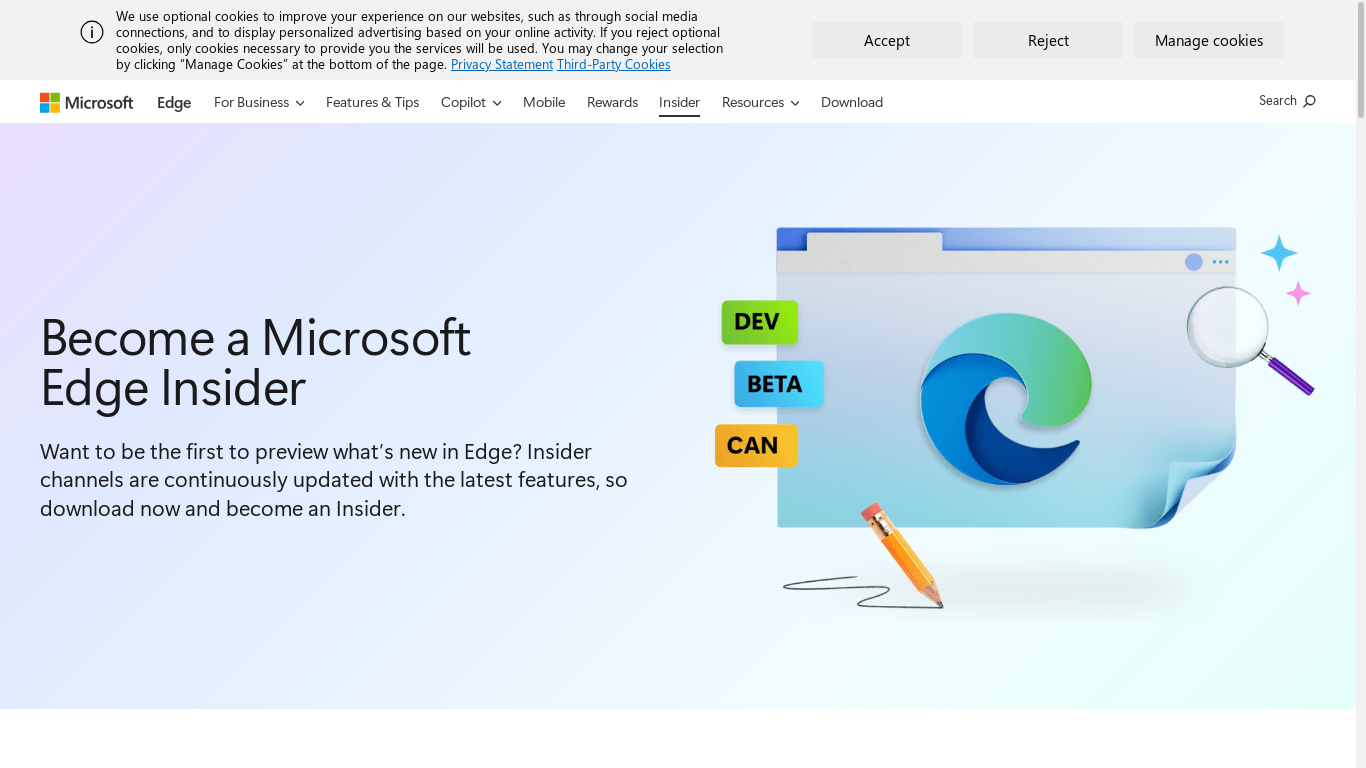This screenshot has height=768, width=1366.
Task: Open Manage cookies settings
Action: tap(1209, 40)
